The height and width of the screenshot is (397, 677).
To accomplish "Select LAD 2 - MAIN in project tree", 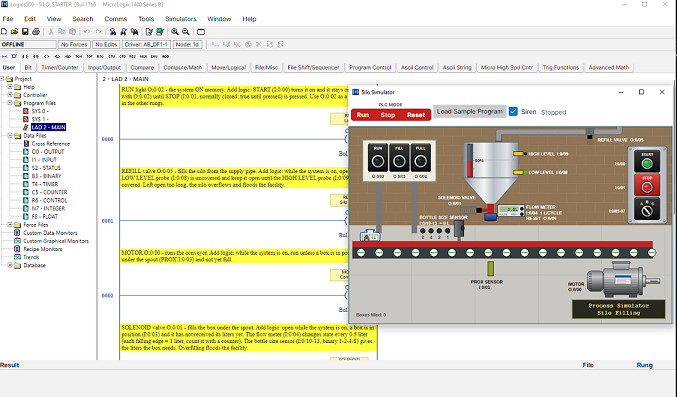I will (48, 127).
